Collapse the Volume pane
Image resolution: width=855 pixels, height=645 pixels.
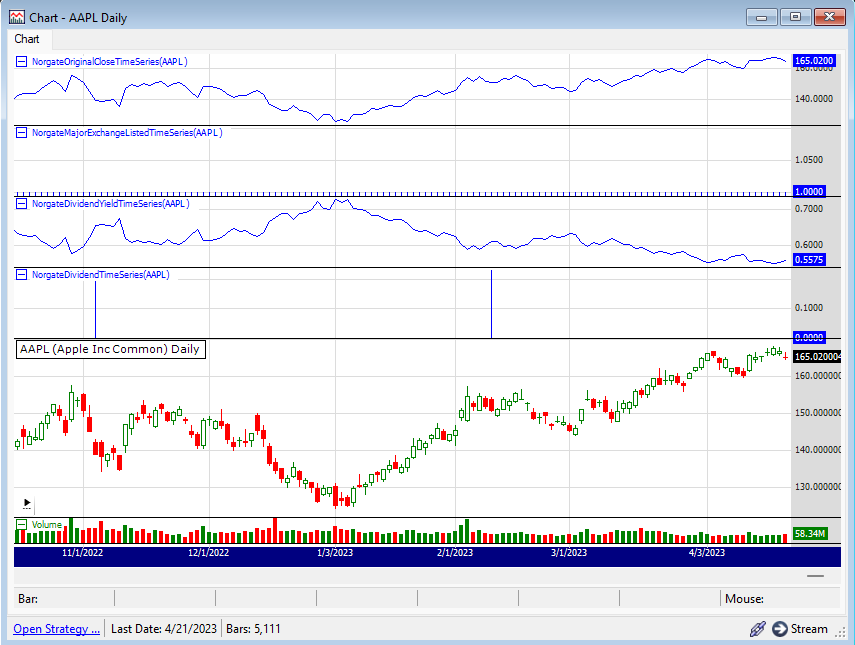tap(21, 525)
